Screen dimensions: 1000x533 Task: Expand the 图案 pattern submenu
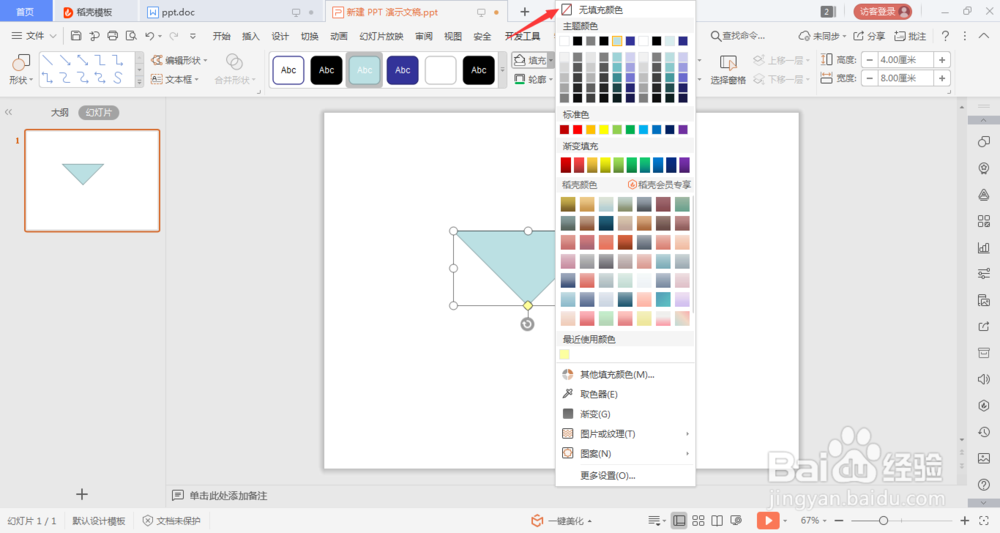click(625, 453)
